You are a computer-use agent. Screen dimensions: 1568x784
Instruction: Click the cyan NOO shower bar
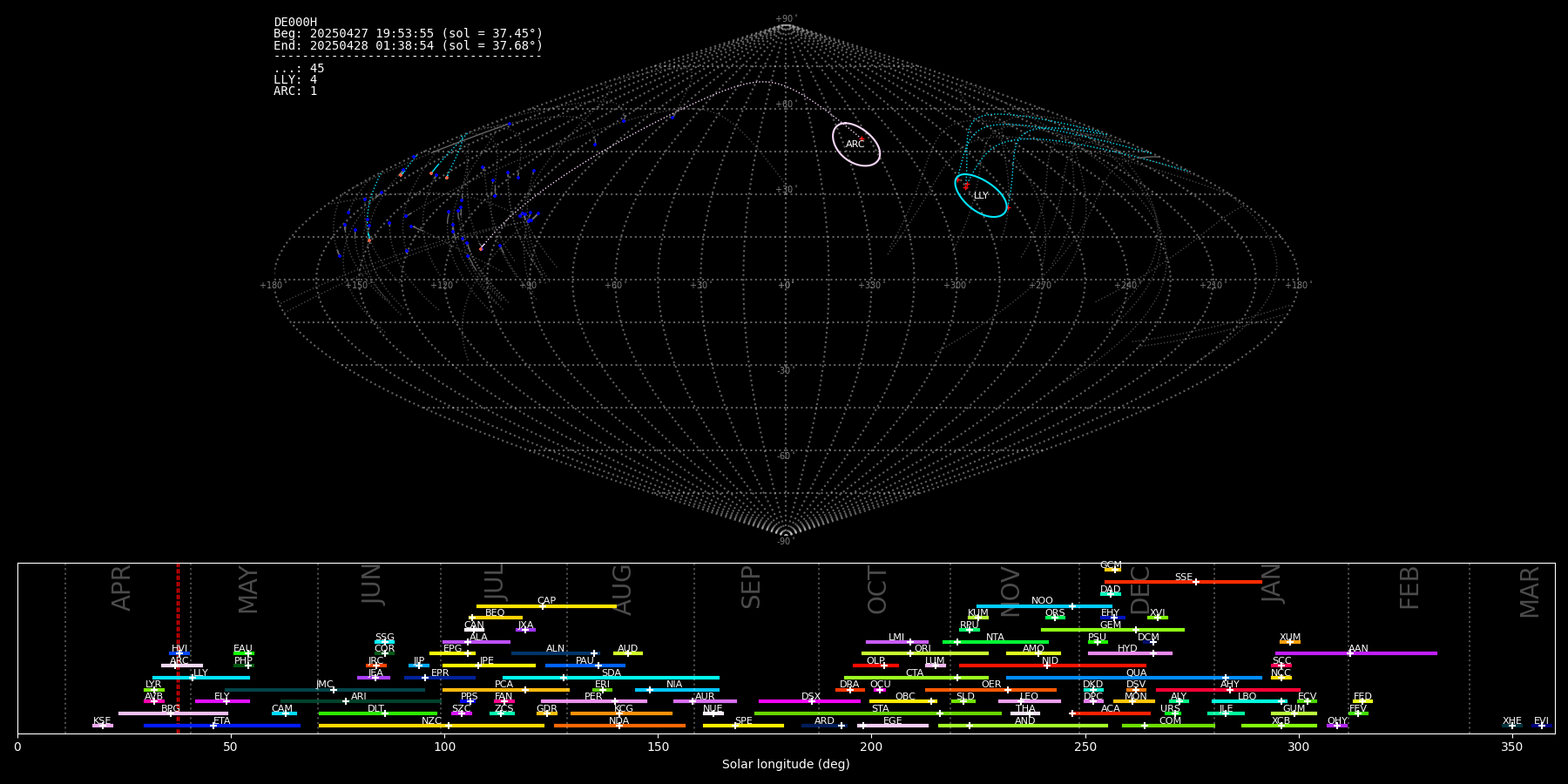(x=1044, y=606)
